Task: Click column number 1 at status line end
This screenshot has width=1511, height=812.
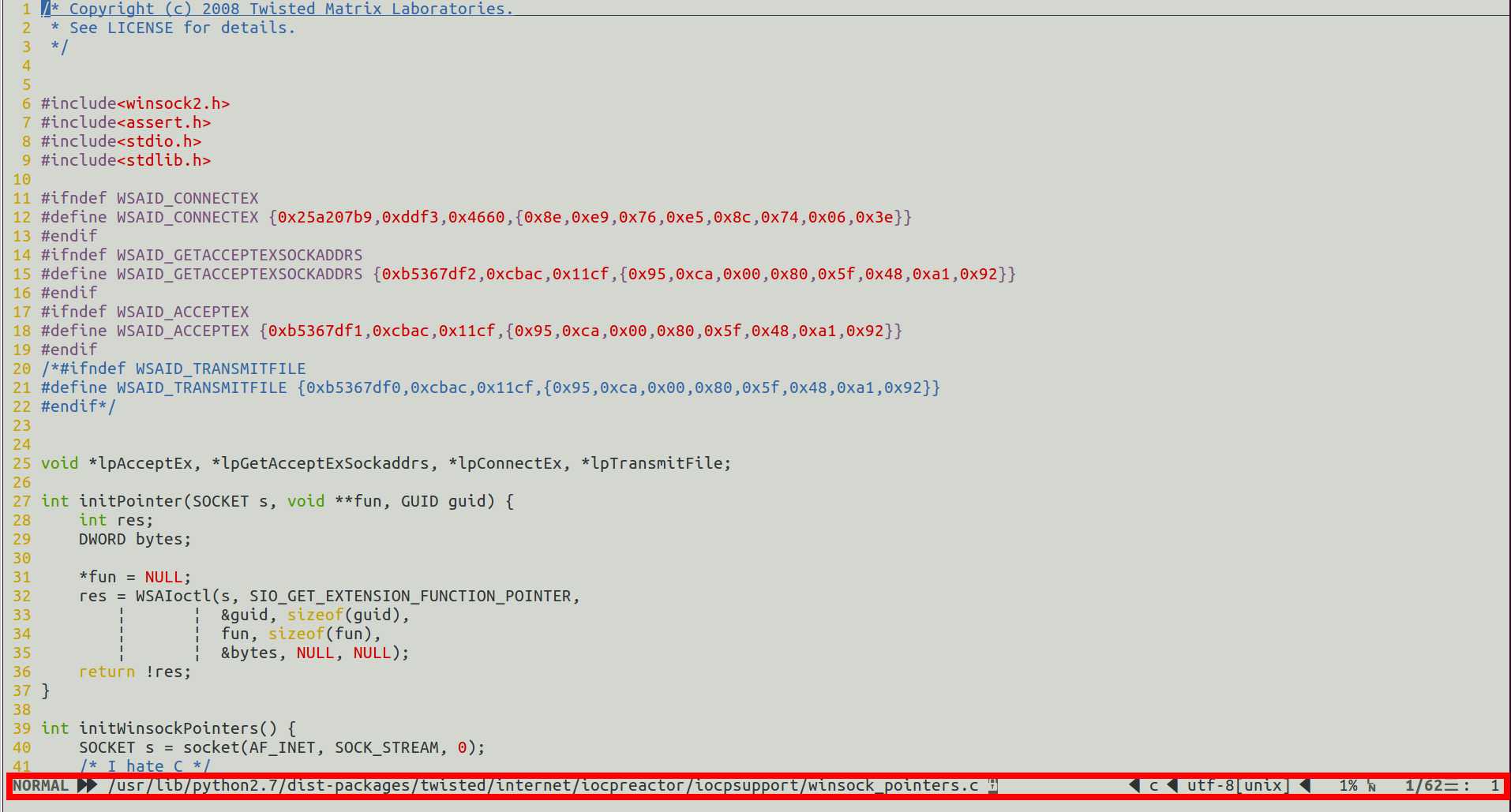Action: click(1494, 785)
